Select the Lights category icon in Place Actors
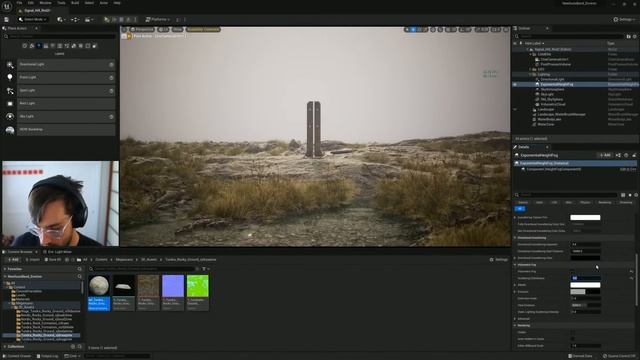 coord(39,46)
